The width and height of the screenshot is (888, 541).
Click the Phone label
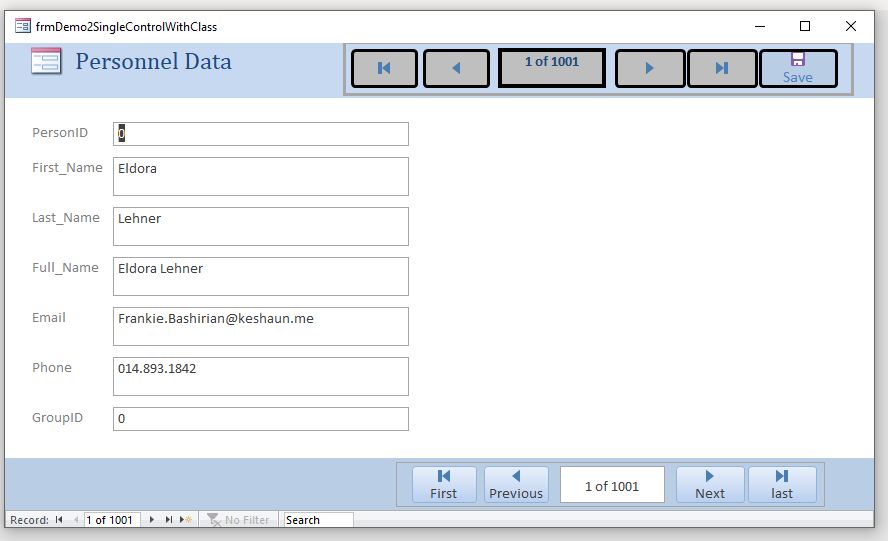[x=52, y=367]
